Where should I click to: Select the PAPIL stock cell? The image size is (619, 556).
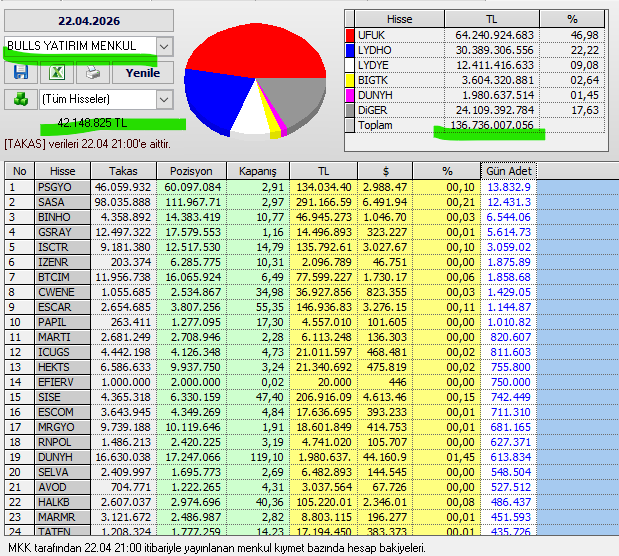click(x=62, y=322)
